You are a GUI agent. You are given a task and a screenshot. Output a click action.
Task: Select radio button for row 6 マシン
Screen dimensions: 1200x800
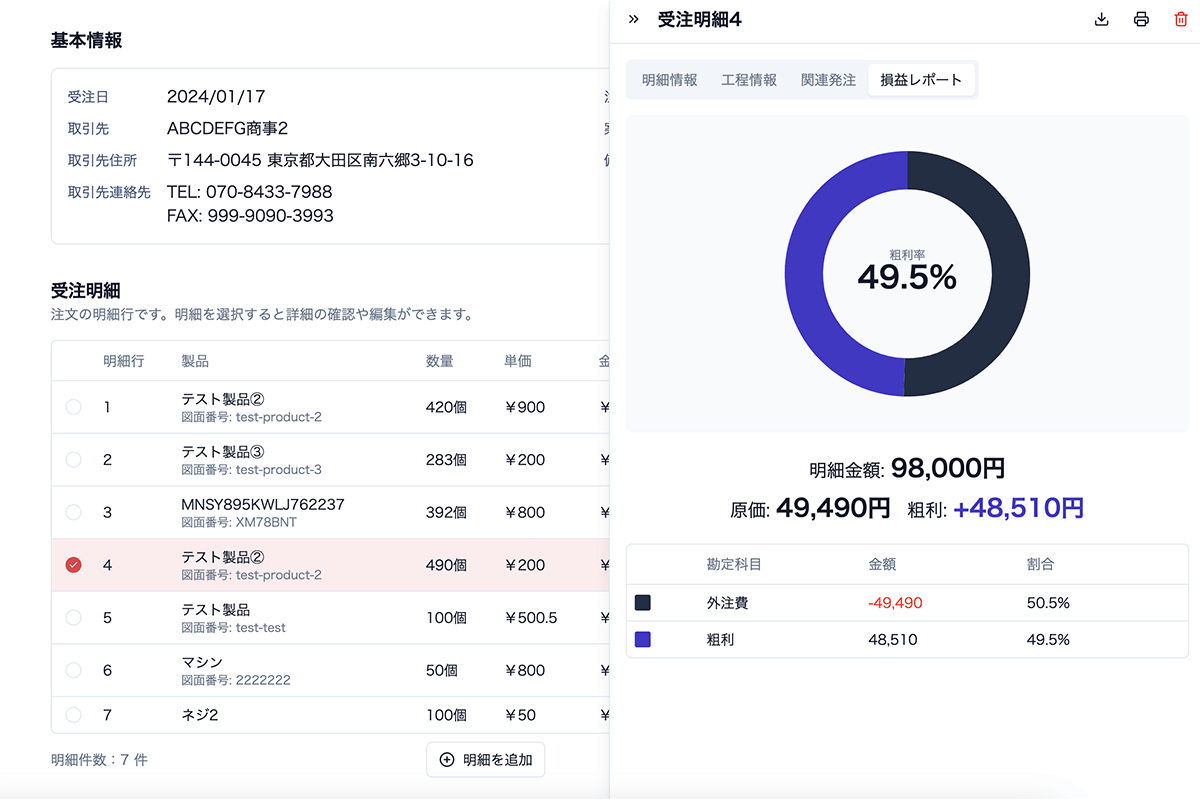[73, 670]
